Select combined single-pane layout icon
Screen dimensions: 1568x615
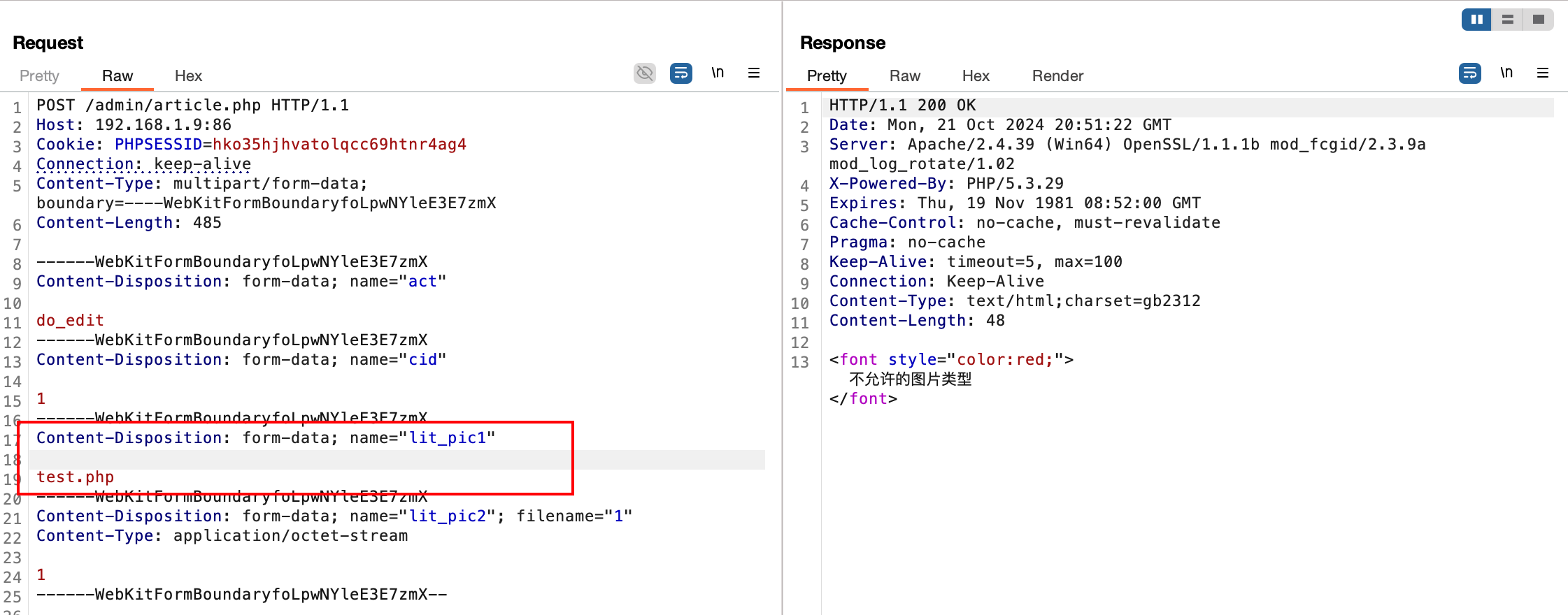pyautogui.click(x=1539, y=20)
